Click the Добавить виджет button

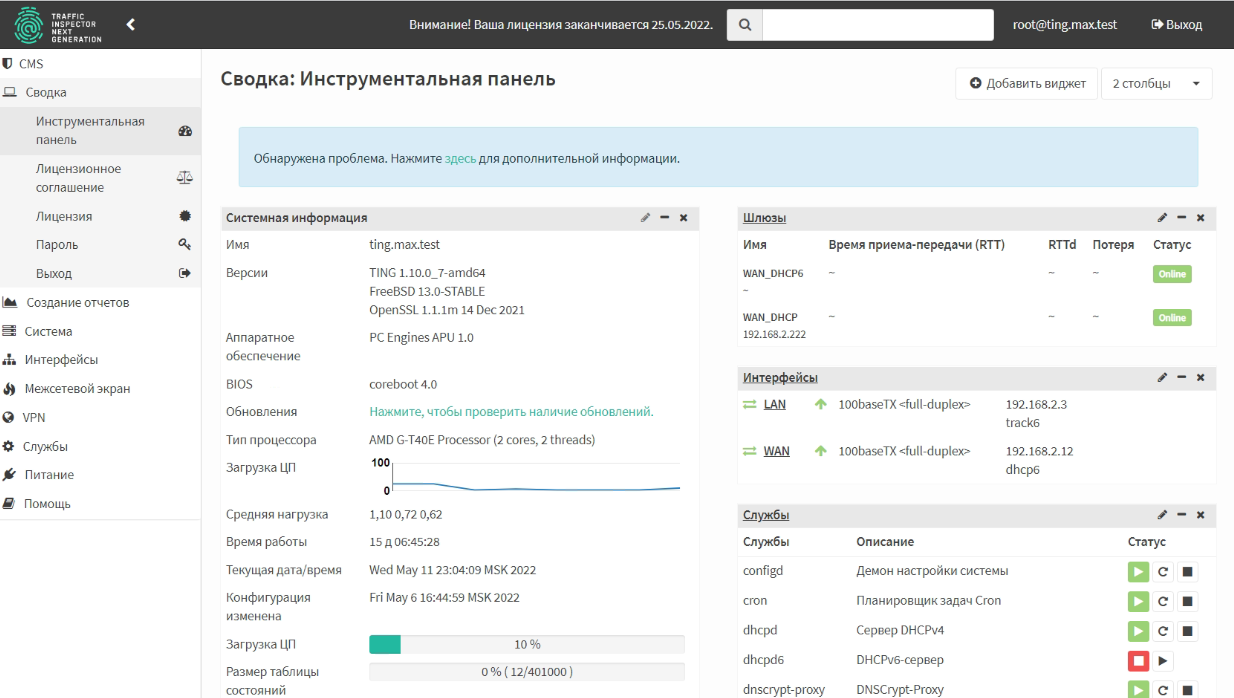(x=1027, y=84)
